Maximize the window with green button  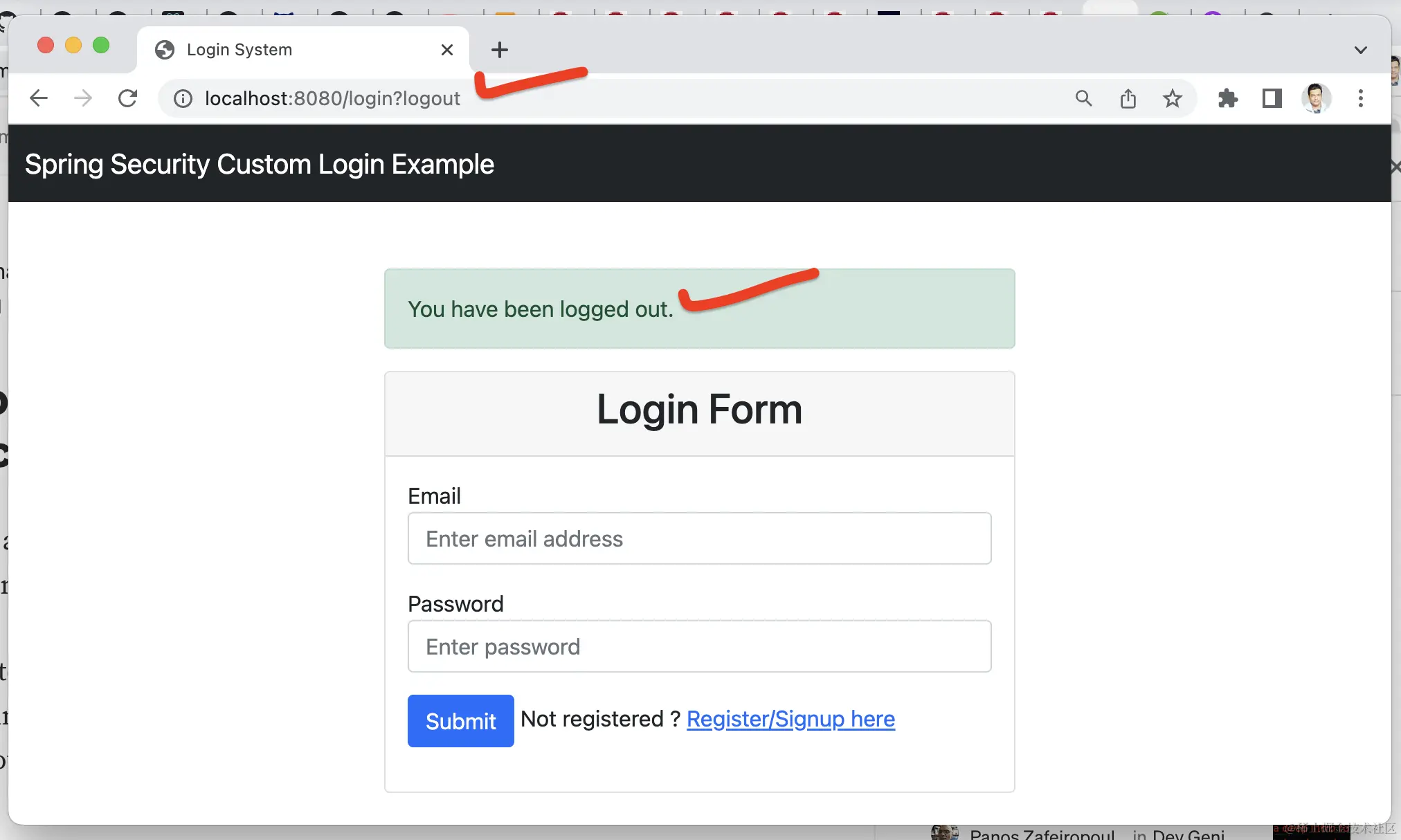(x=101, y=45)
